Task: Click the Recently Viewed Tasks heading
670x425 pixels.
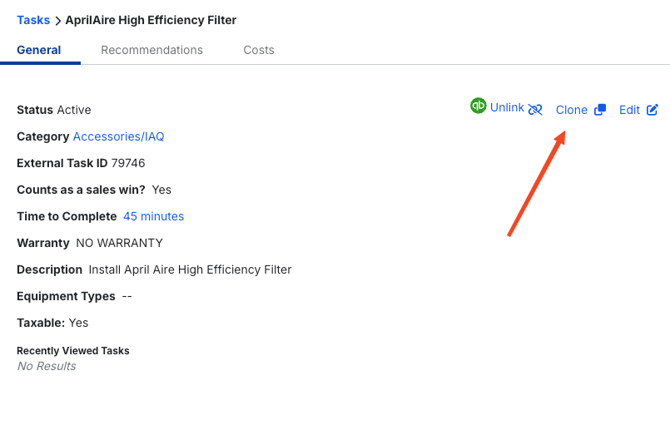Action: [x=73, y=351]
